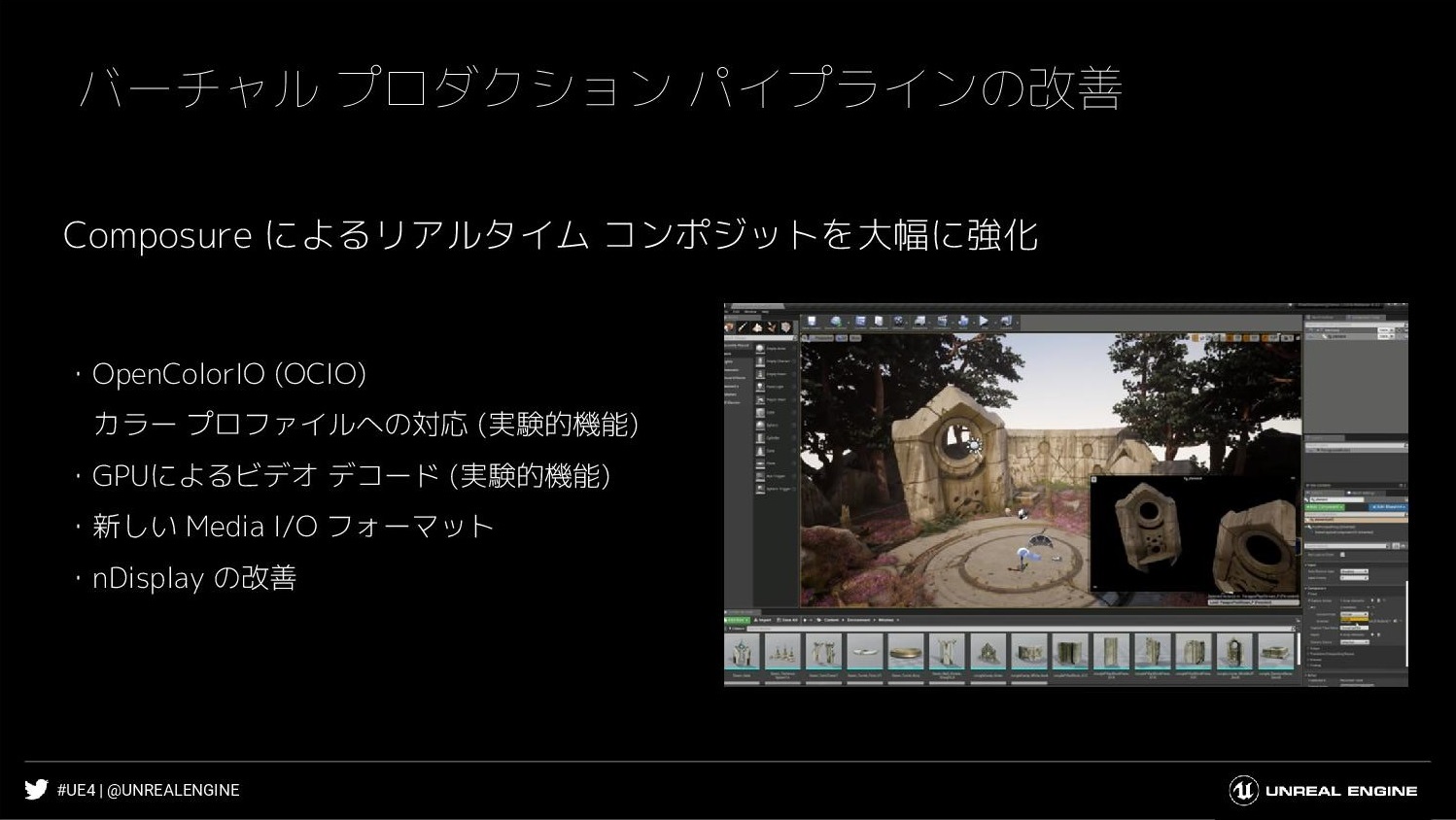The width and height of the screenshot is (1456, 820).
Task: Choose the yellow highlighted dropdown option
Action: tap(1355, 619)
